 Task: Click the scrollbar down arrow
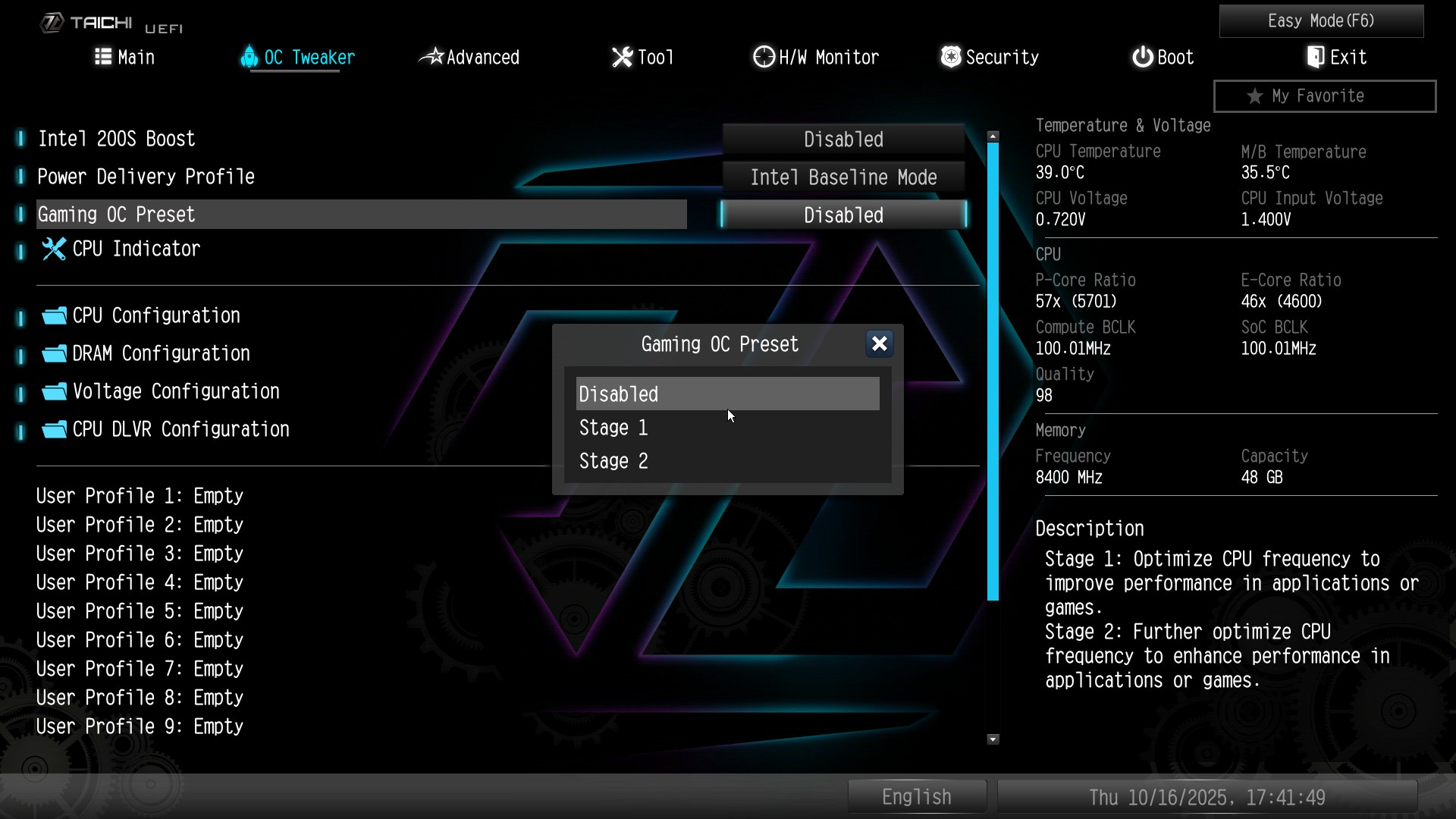coord(993,739)
